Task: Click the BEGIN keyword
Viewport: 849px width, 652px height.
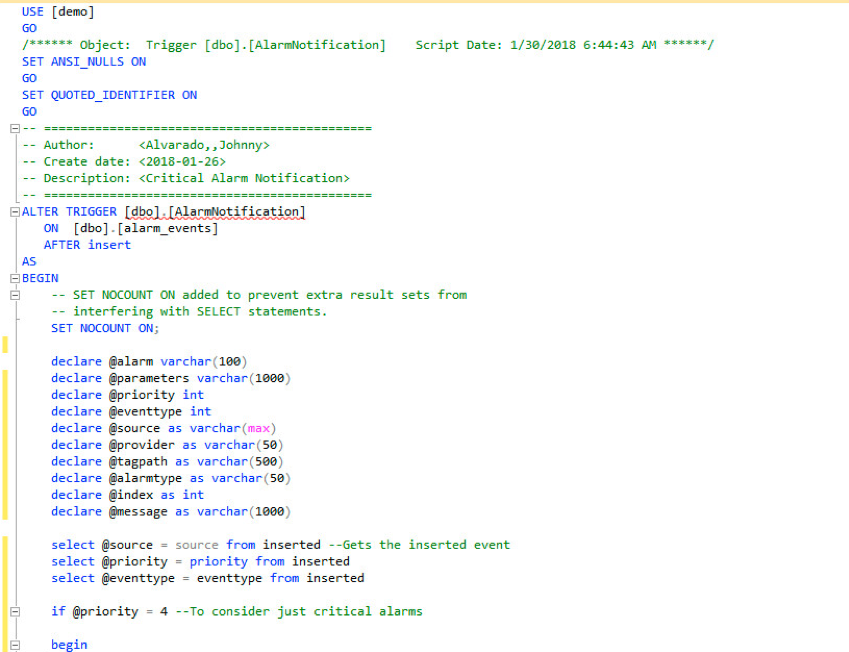Action: point(40,278)
